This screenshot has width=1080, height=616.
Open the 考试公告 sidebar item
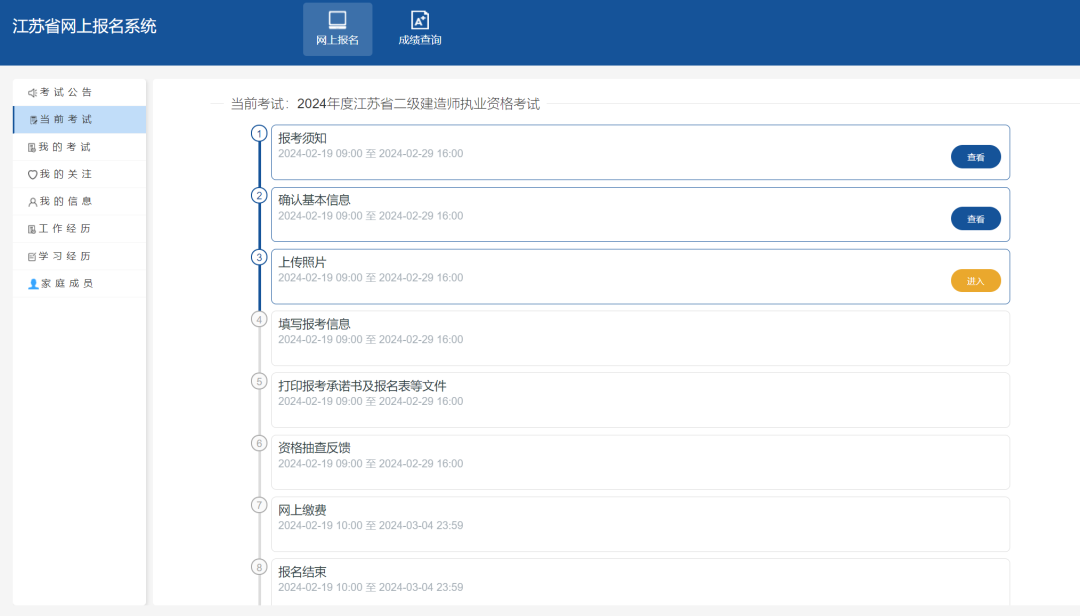point(79,92)
